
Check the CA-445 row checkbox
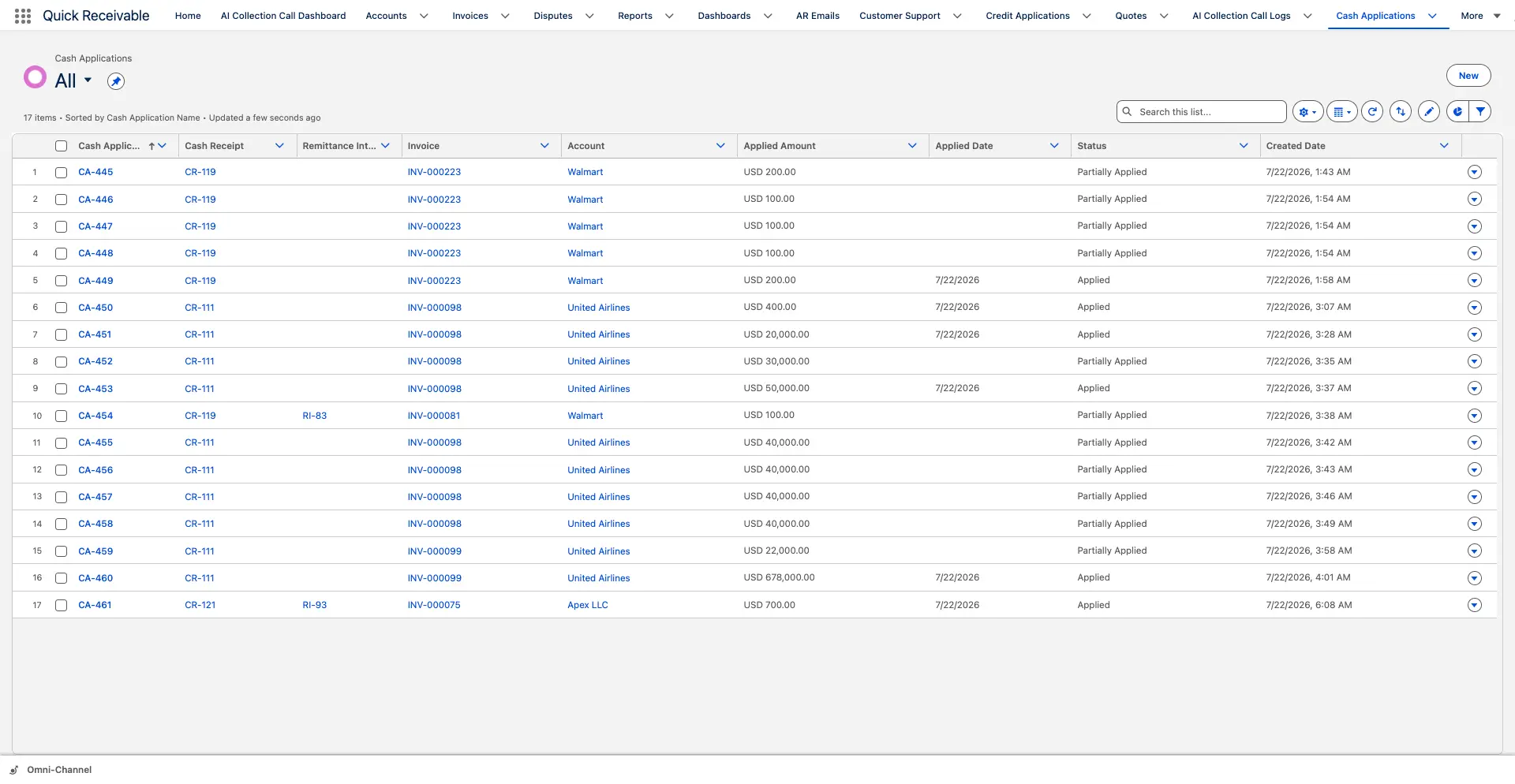point(61,172)
